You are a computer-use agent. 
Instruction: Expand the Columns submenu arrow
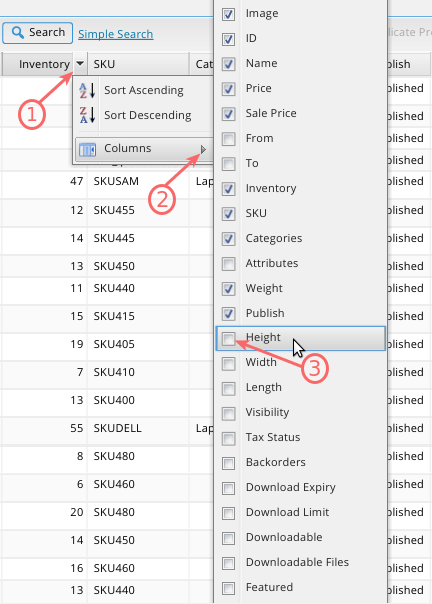click(203, 149)
